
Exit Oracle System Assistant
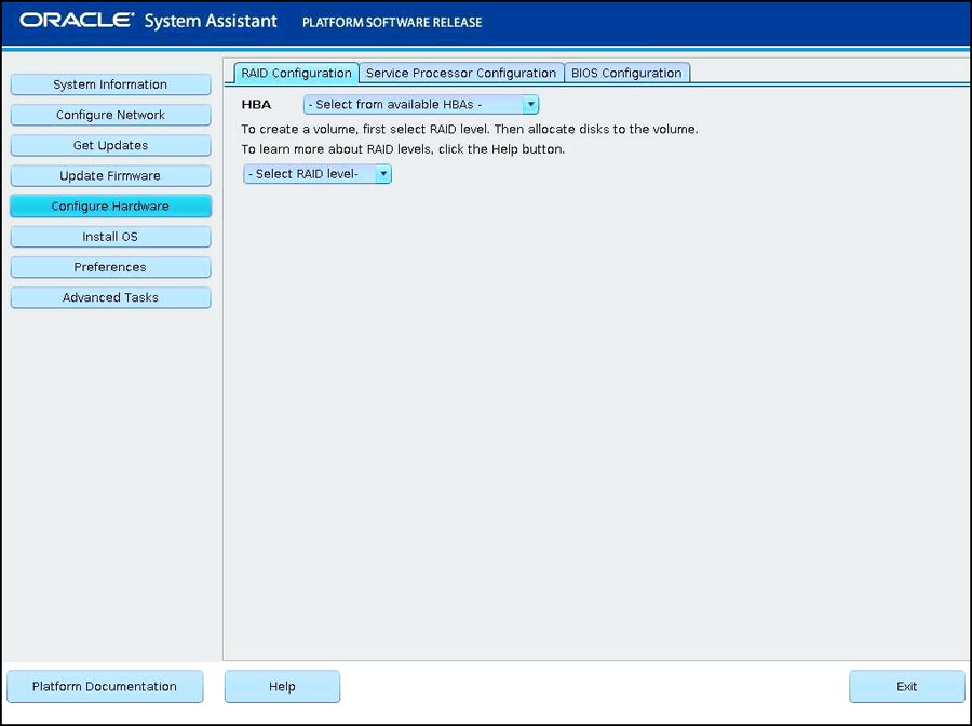click(906, 686)
